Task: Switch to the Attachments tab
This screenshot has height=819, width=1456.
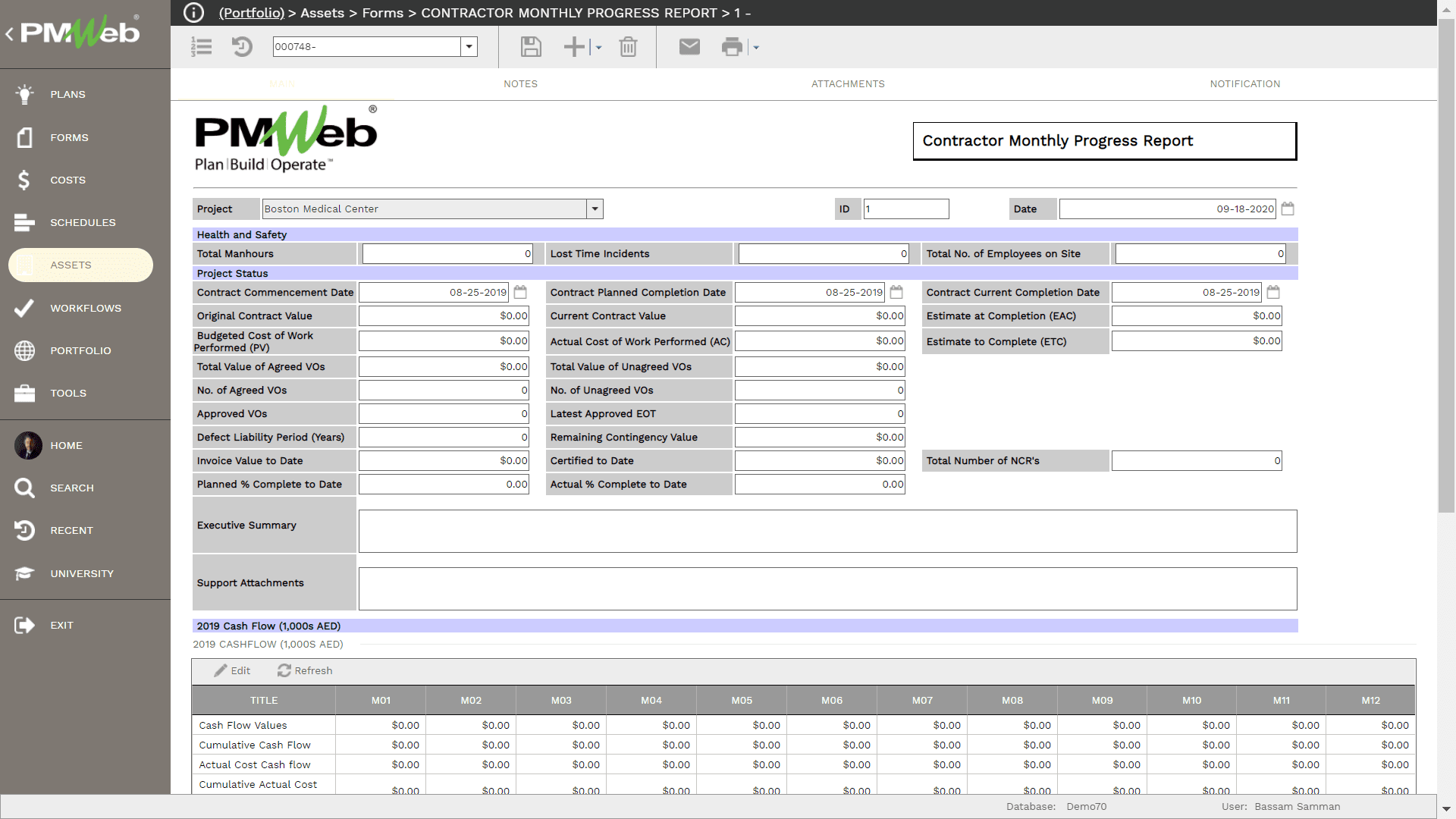Action: pos(848,83)
